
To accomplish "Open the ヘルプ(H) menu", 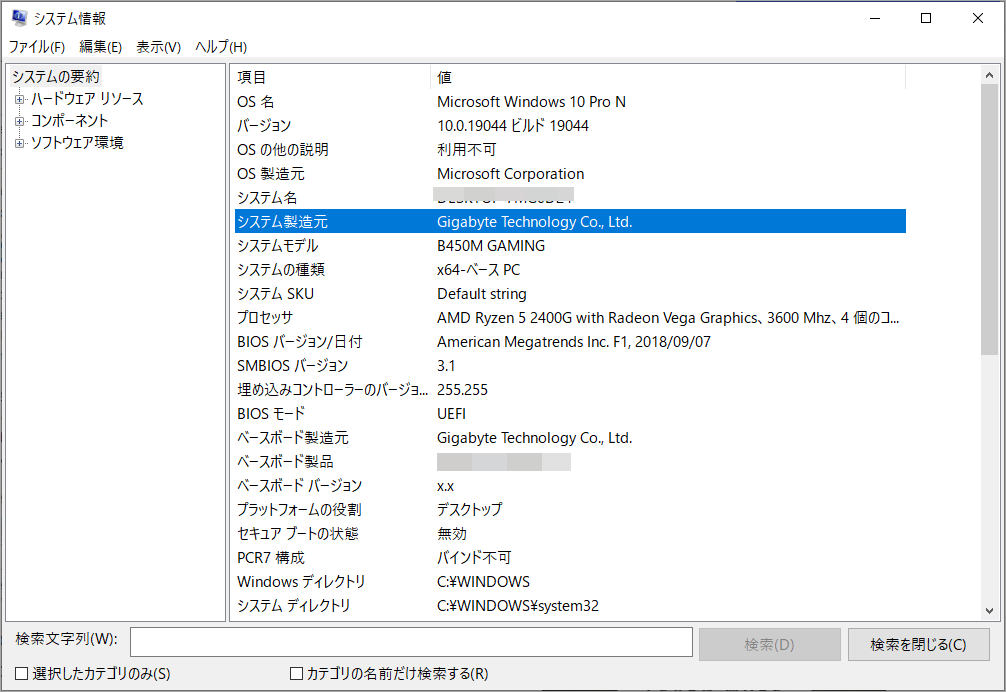I will (x=221, y=47).
